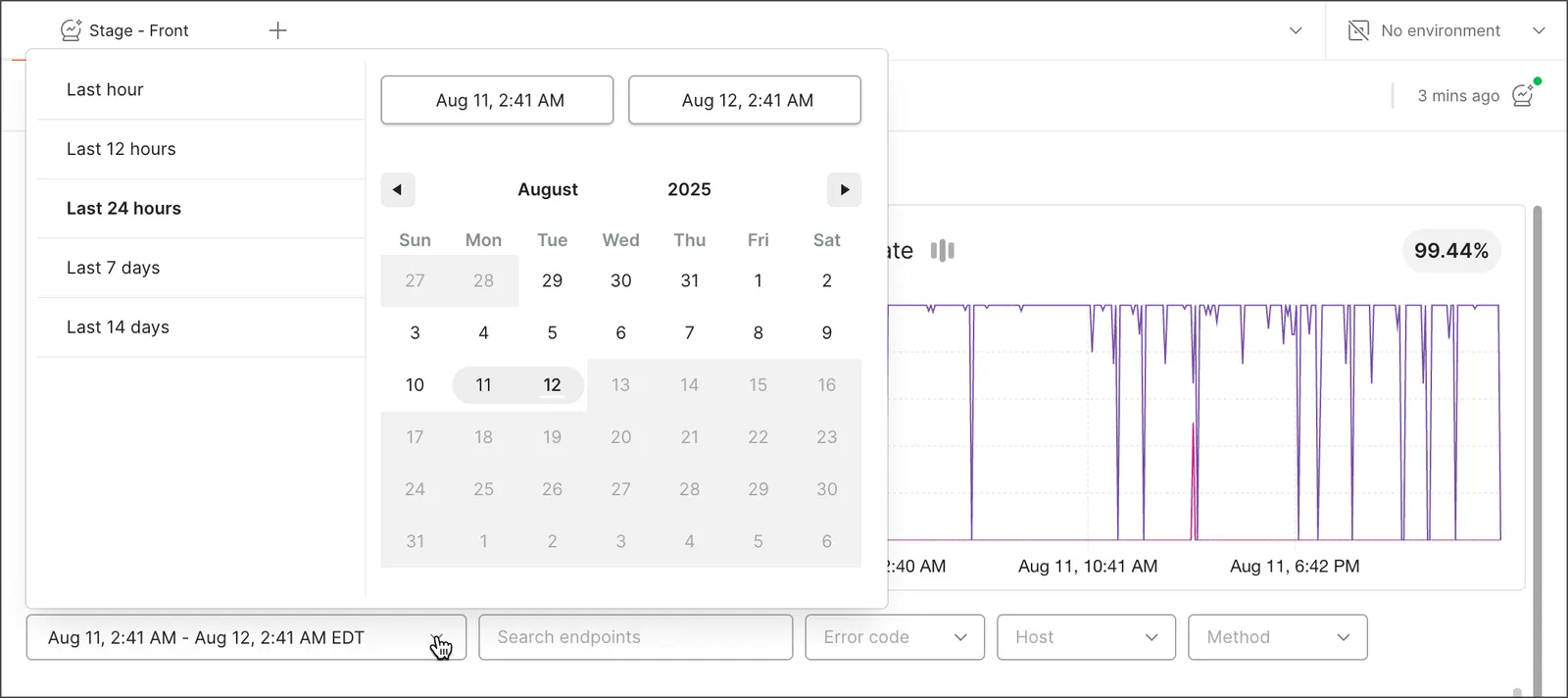The image size is (1568, 698).
Task: Click the Aug 11, 10:41 AM axis label
Action: 1088,567
